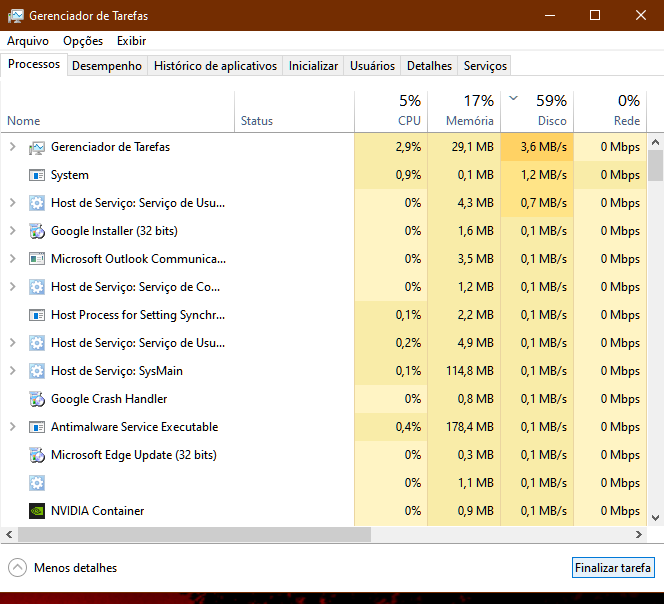Expand the Antimalware Service Executable row
Image resolution: width=664 pixels, height=604 pixels.
point(13,427)
